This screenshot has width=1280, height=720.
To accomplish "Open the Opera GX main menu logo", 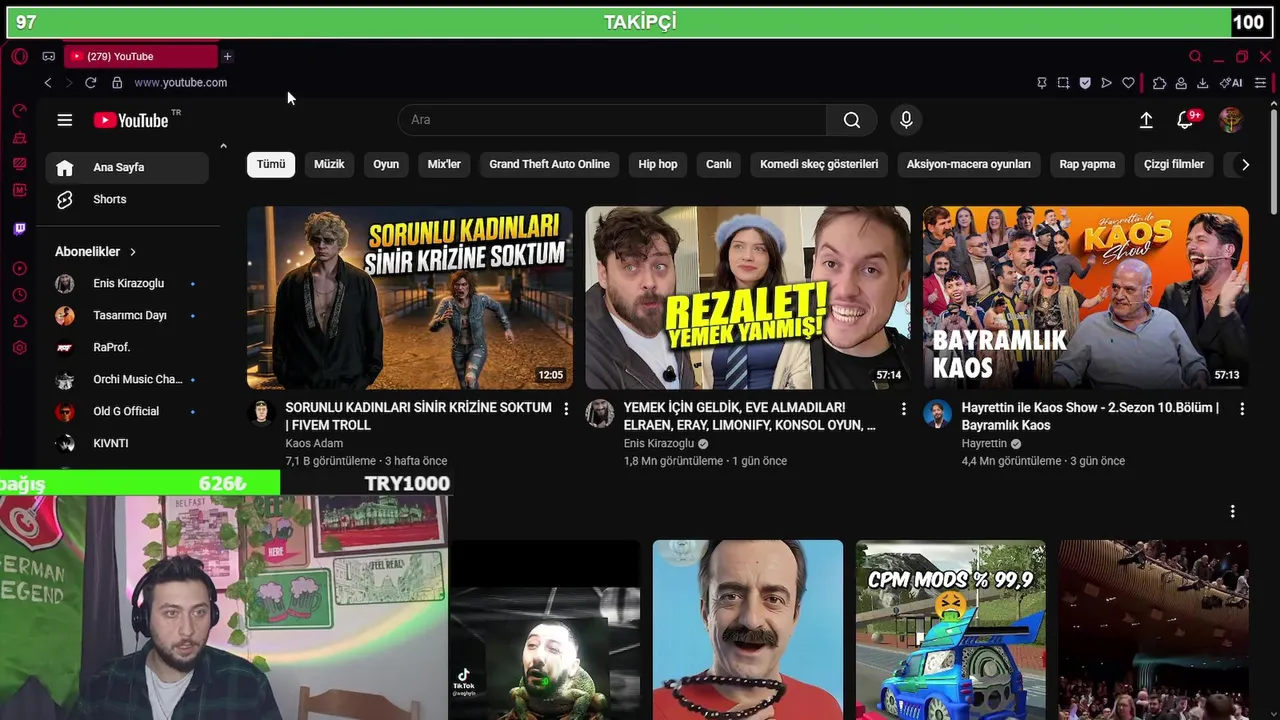I will click(19, 57).
